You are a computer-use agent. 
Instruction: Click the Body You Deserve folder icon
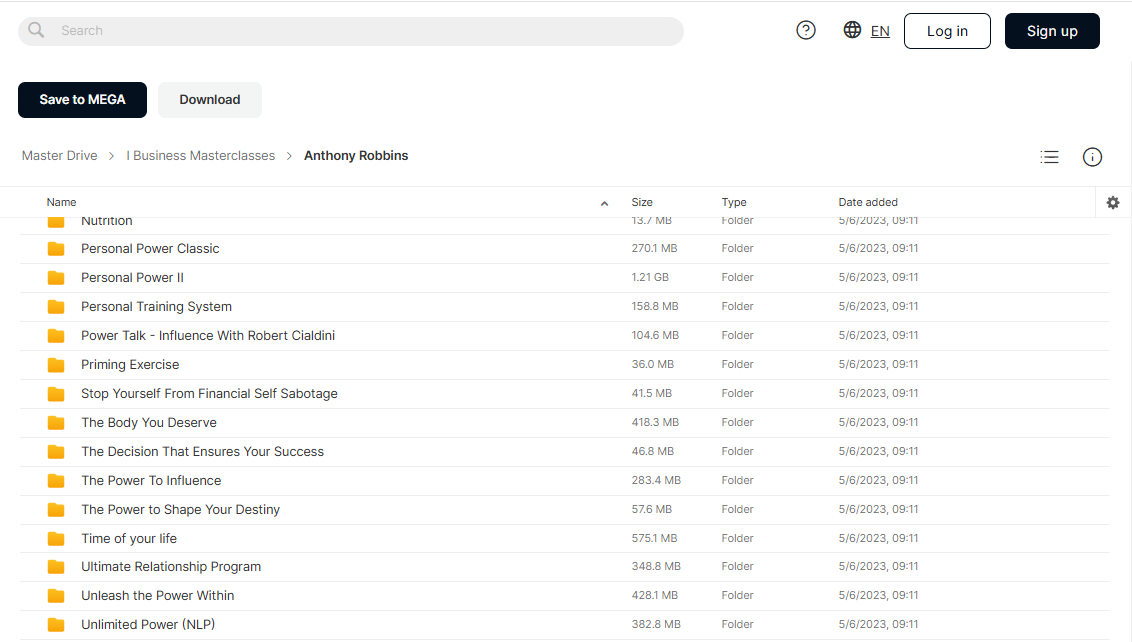(x=56, y=422)
